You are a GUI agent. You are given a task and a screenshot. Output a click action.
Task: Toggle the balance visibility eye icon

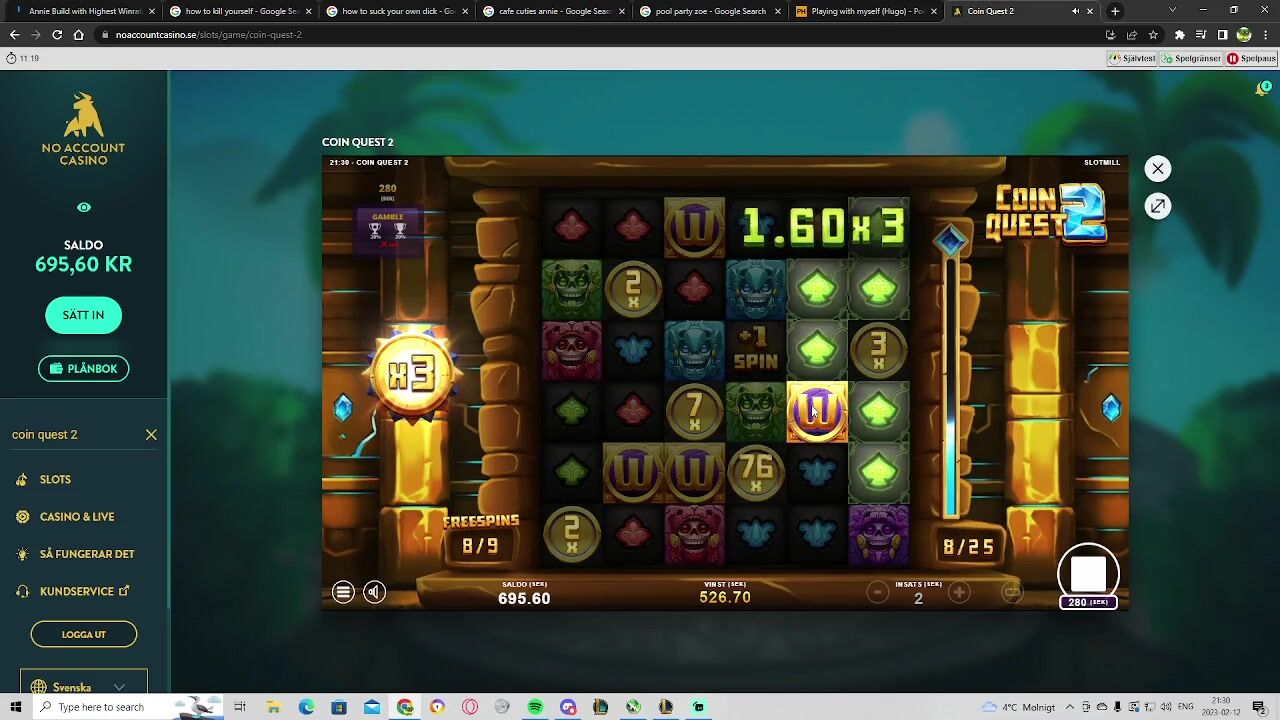(x=84, y=207)
